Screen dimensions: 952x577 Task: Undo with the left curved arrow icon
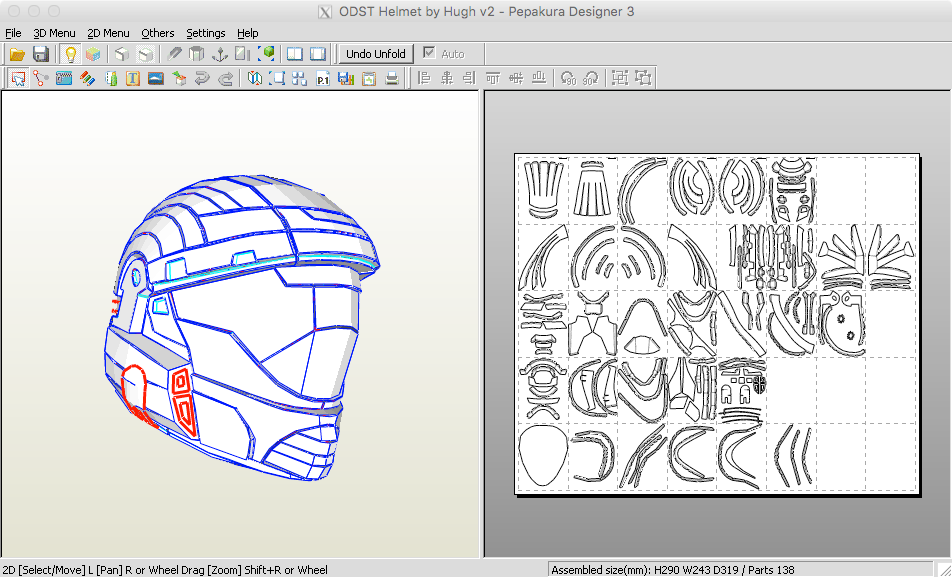pos(202,78)
